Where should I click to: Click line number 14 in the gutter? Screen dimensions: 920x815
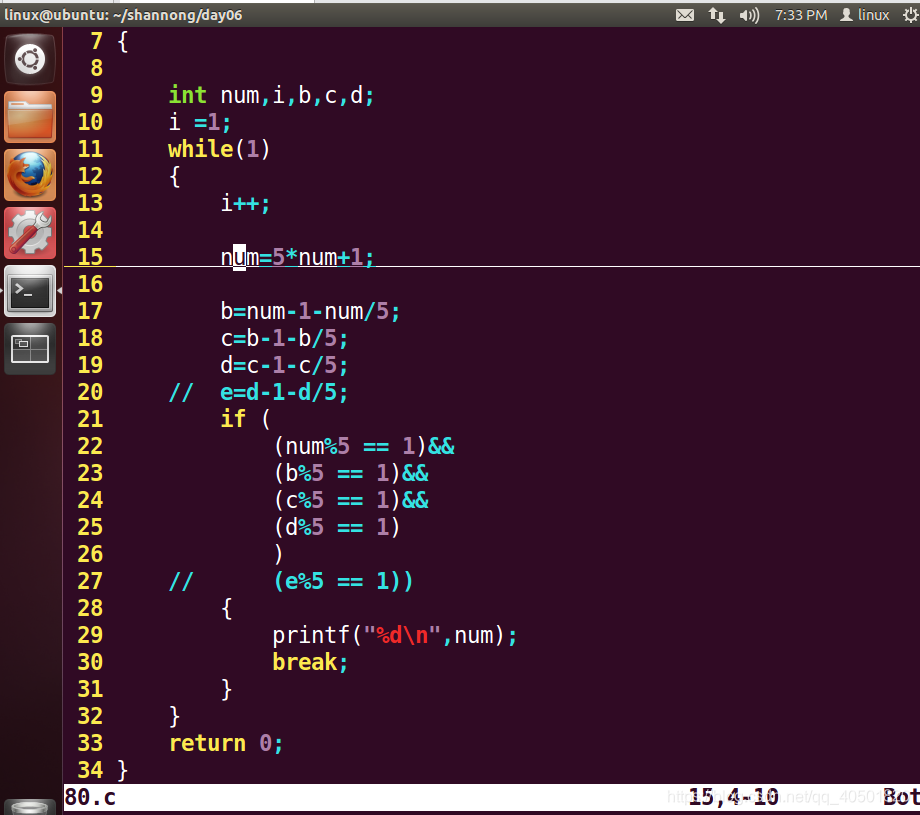click(x=90, y=231)
